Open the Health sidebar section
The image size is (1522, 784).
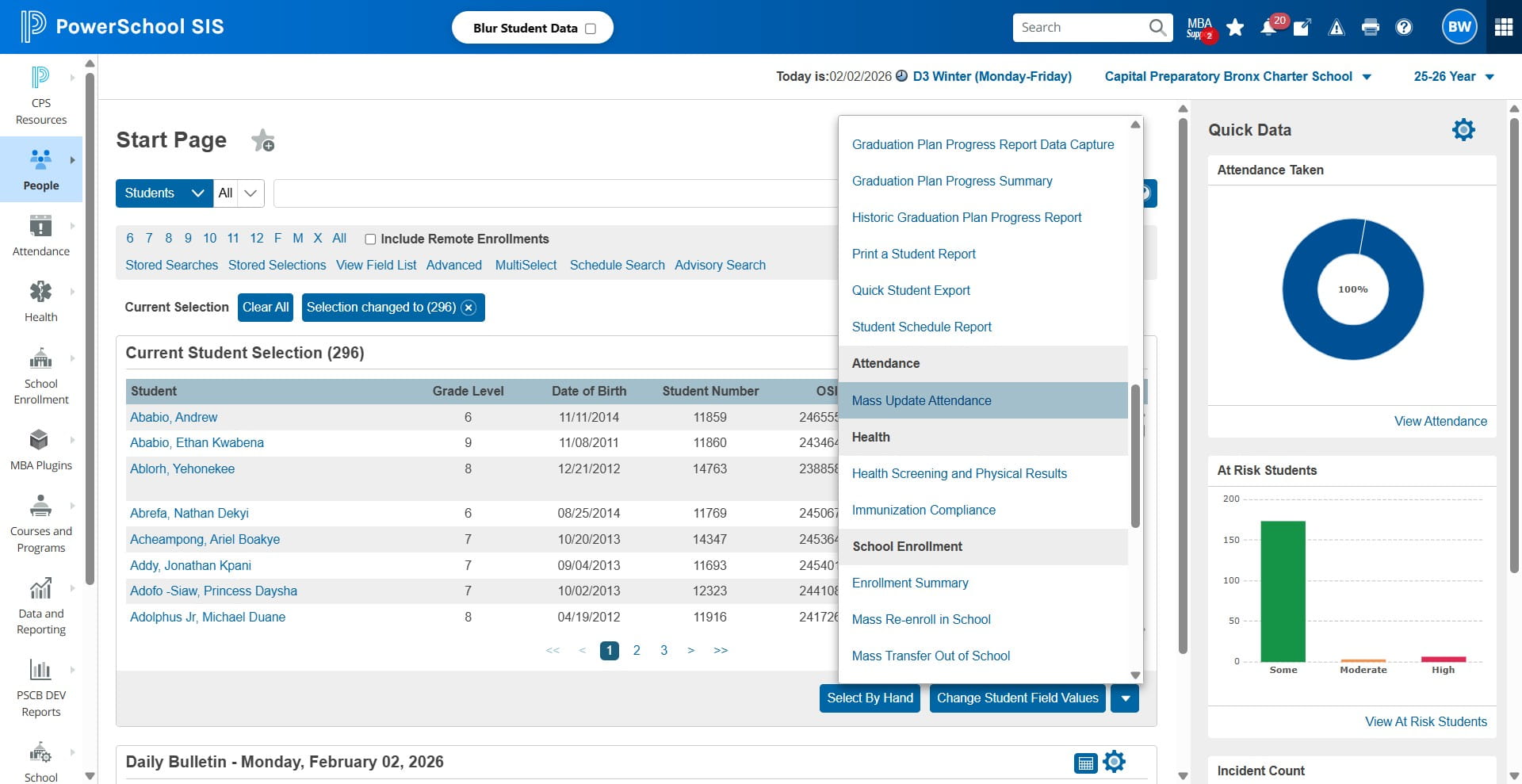coord(40,301)
